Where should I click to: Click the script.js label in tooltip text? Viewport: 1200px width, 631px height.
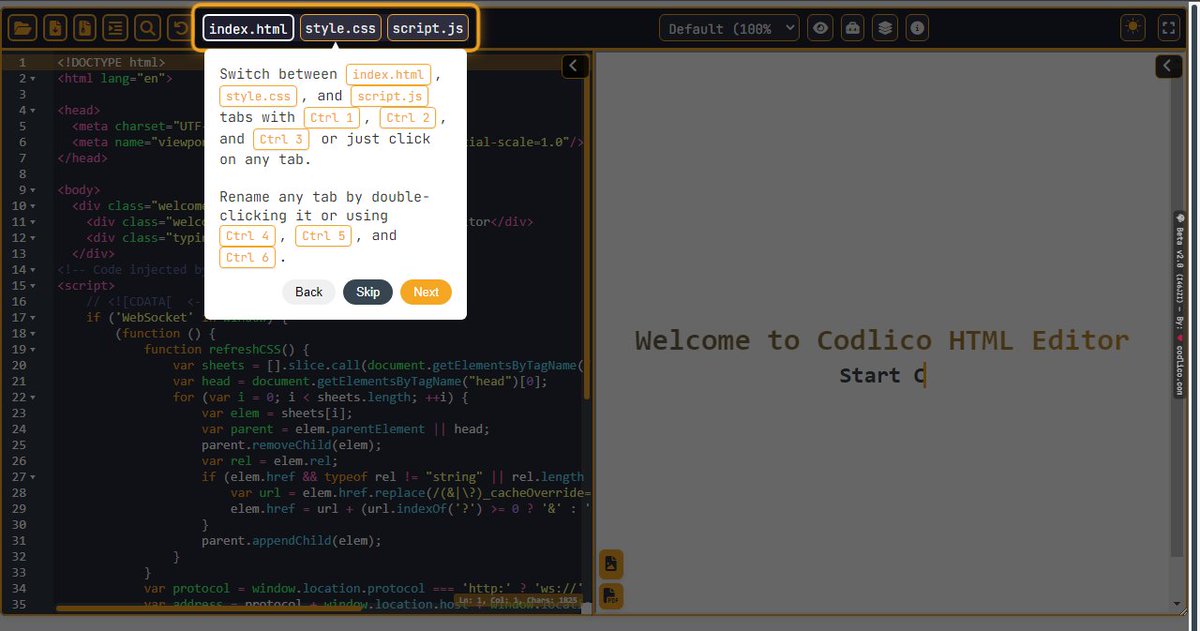click(x=389, y=97)
